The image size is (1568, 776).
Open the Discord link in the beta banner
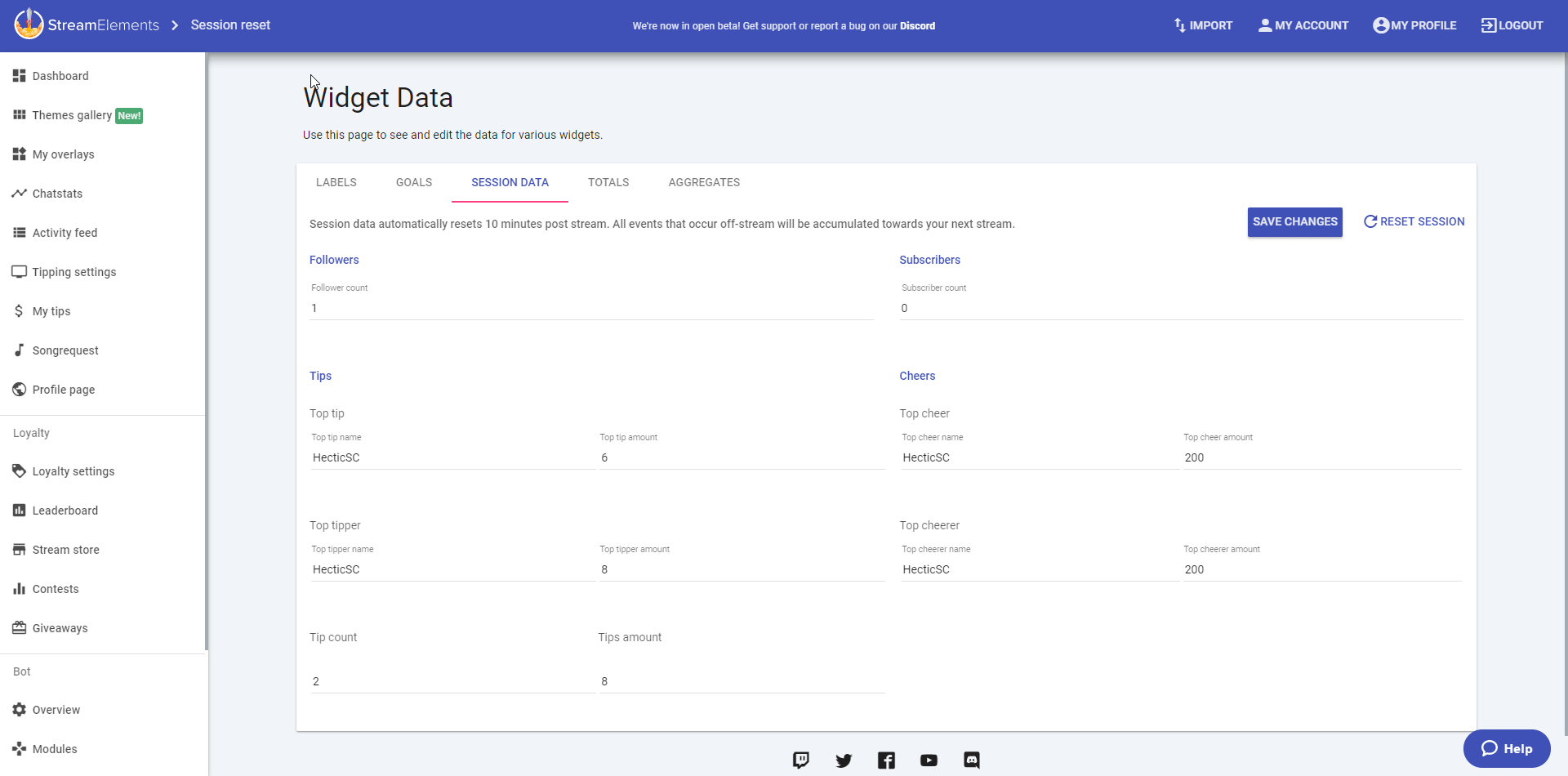click(917, 26)
